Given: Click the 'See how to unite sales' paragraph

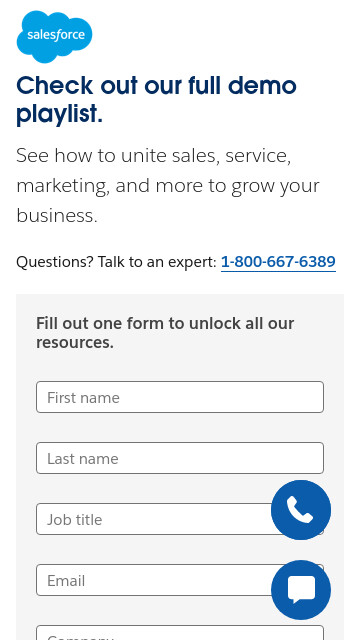Looking at the screenshot, I should tap(168, 186).
